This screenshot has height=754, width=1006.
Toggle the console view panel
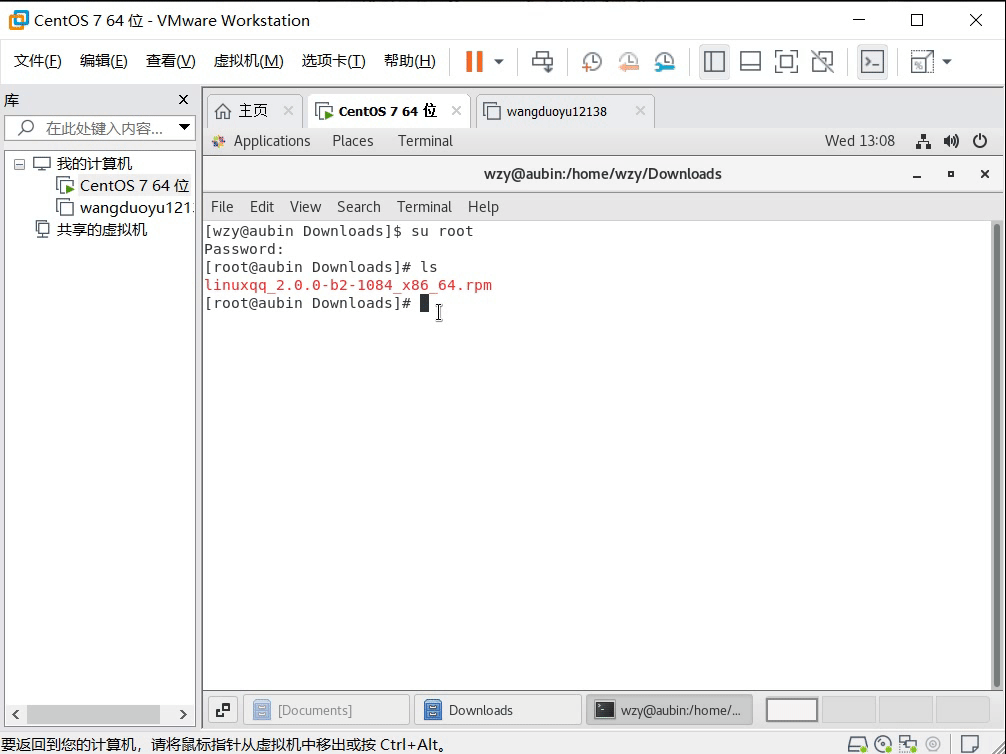point(872,61)
